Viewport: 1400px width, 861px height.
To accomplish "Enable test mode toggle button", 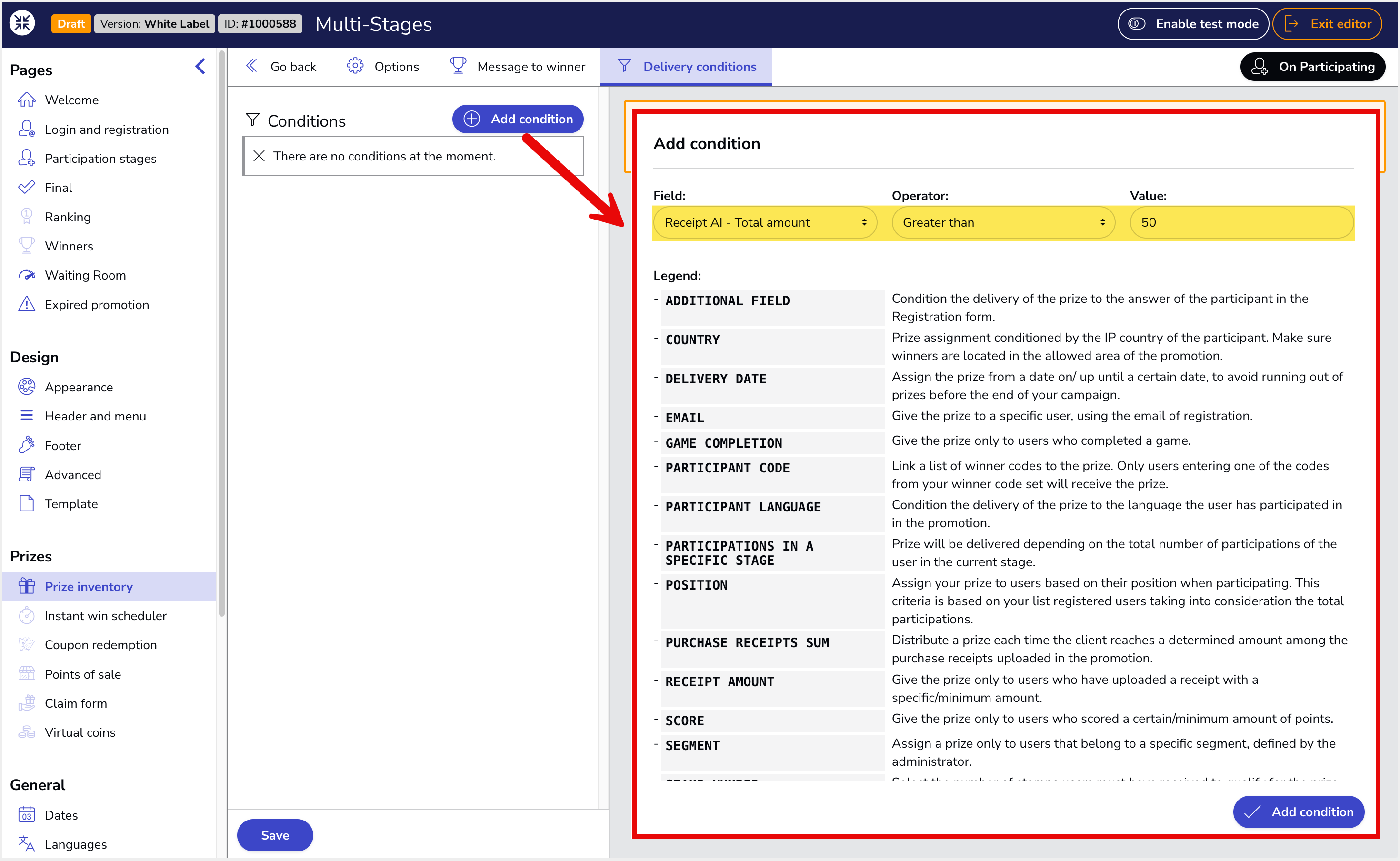I will point(1193,23).
